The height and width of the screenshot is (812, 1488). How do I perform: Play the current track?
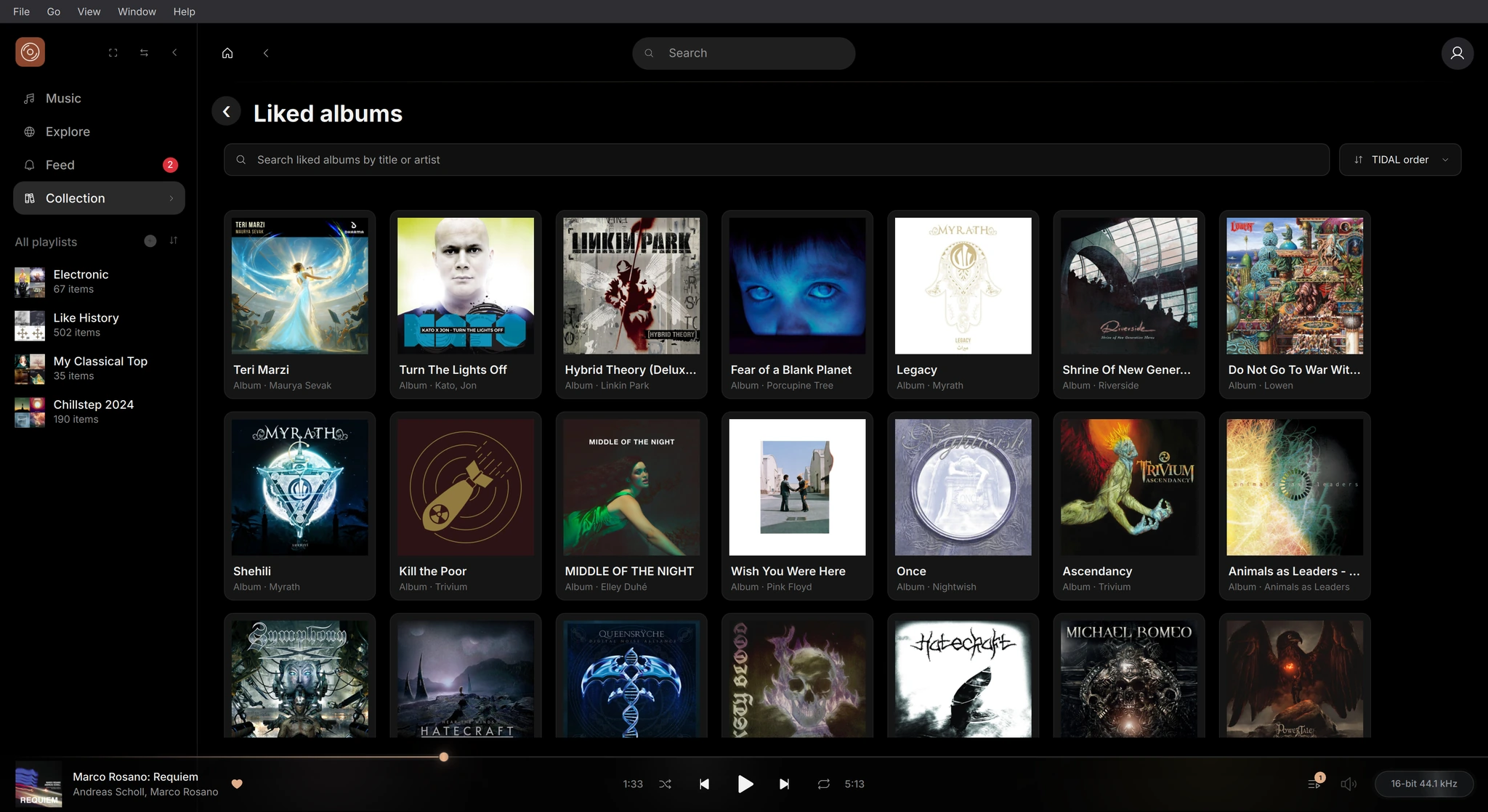click(745, 784)
